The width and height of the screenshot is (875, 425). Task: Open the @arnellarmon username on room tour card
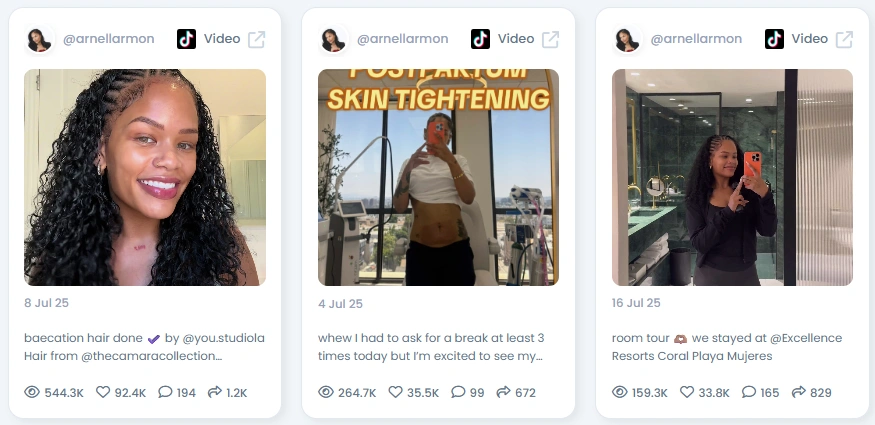coord(696,39)
